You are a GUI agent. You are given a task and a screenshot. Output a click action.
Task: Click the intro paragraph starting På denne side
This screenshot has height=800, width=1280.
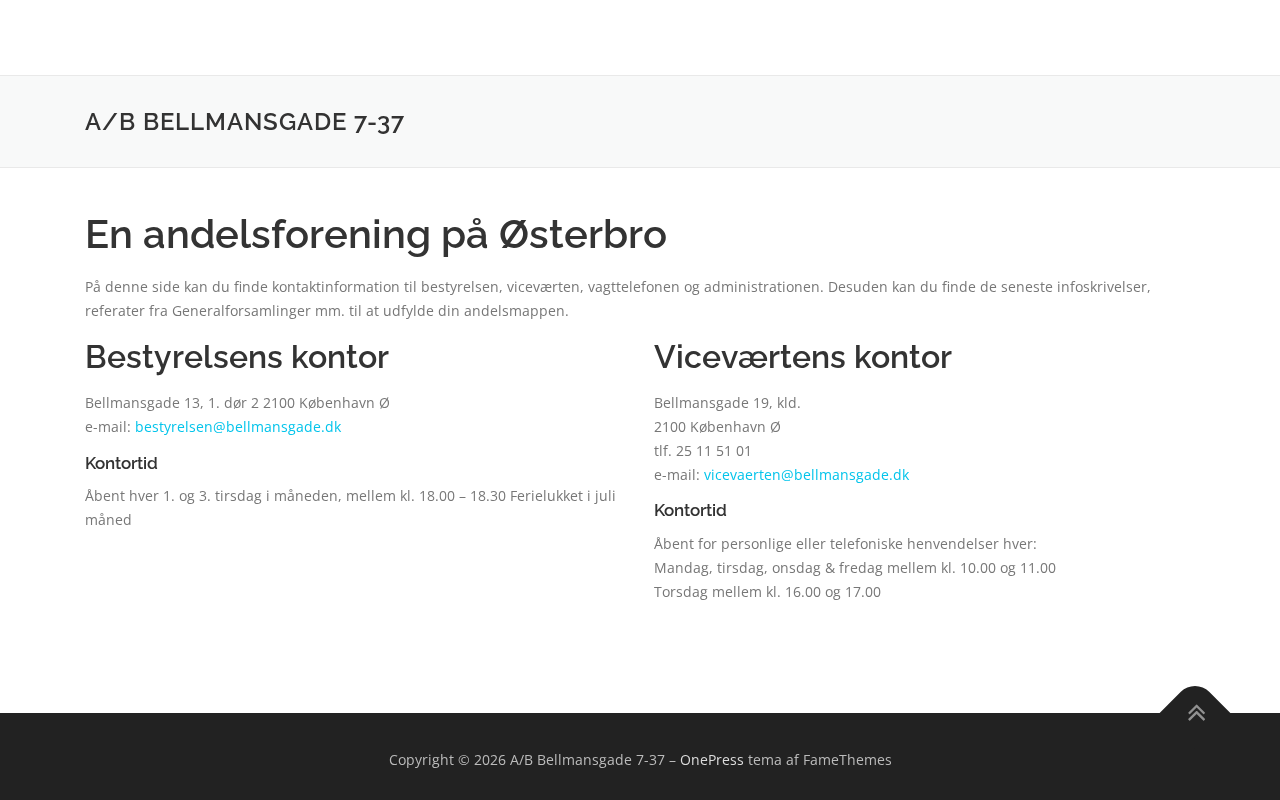tap(618, 299)
